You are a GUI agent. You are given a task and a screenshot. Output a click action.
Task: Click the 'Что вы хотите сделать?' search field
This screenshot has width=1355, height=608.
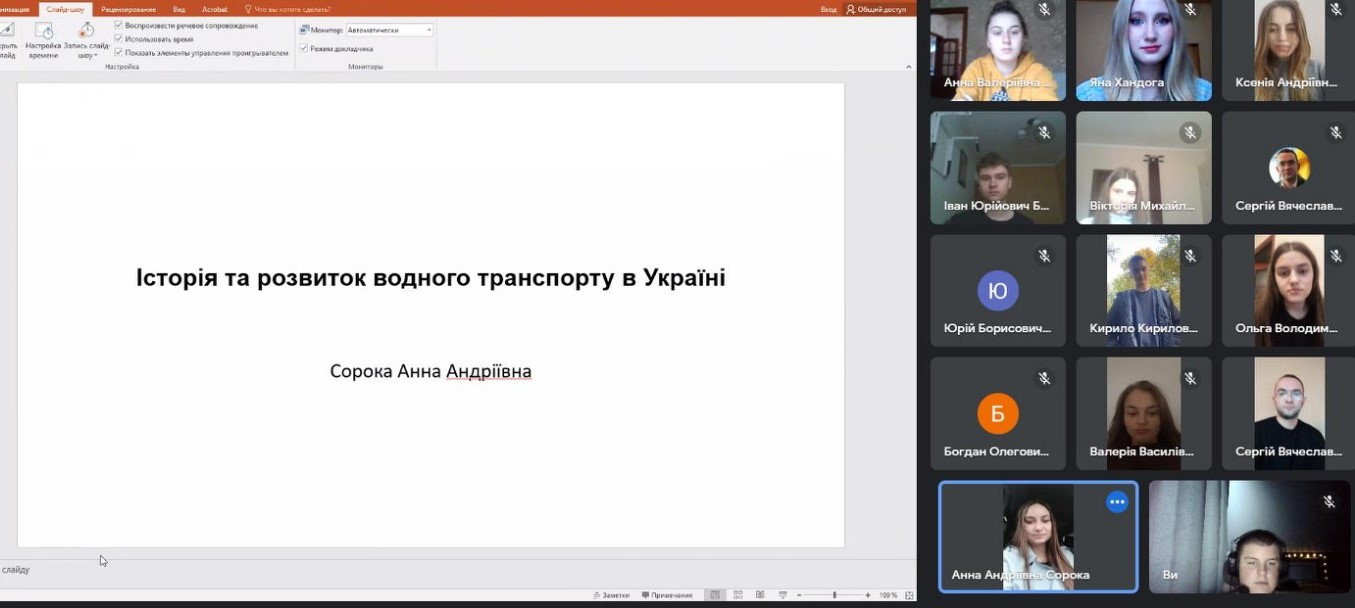pos(292,9)
